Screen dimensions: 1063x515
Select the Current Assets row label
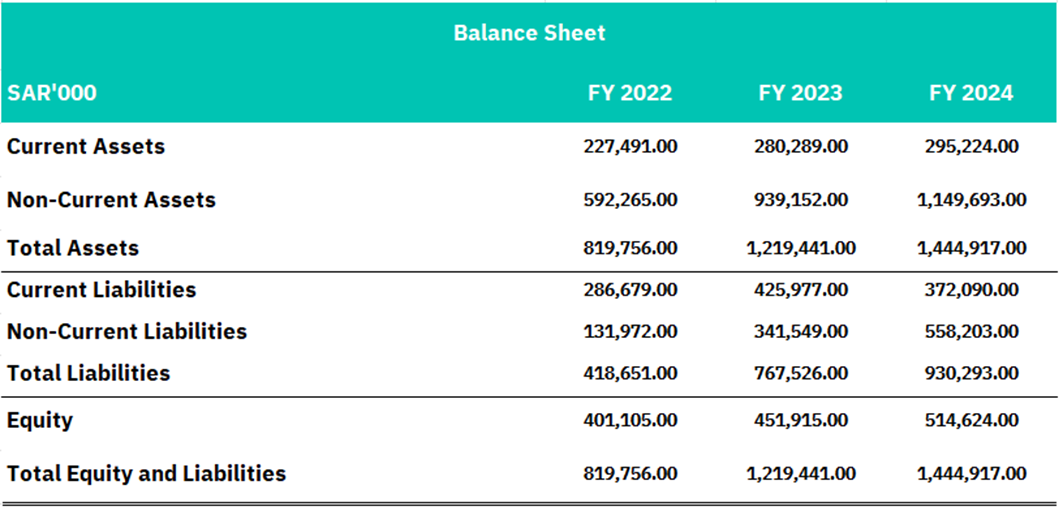coord(86,146)
